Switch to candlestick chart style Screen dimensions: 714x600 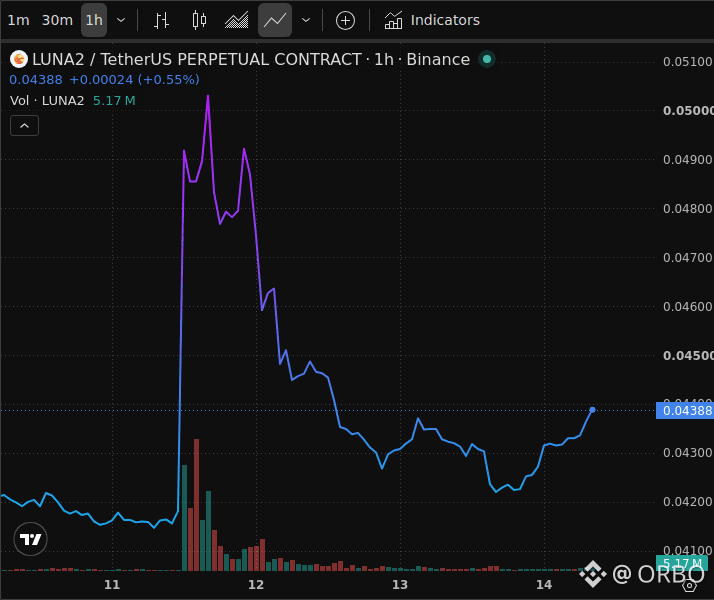199,20
